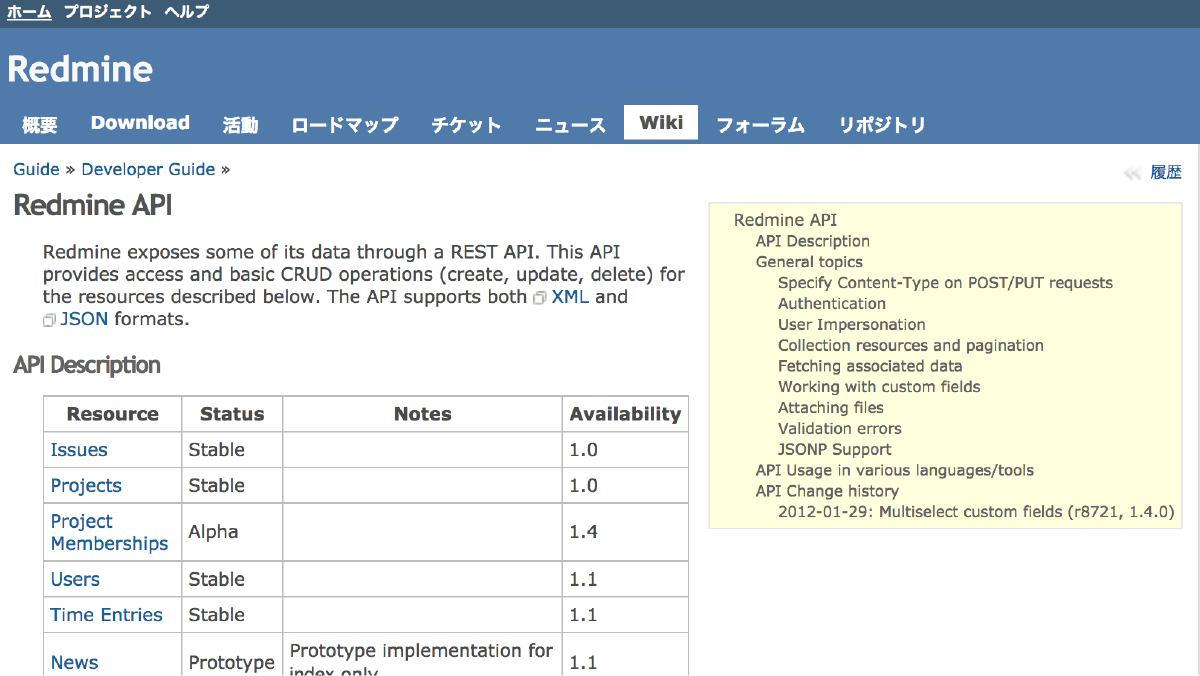Click the Guide breadcrumb link
The image size is (1200, 676).
click(36, 170)
